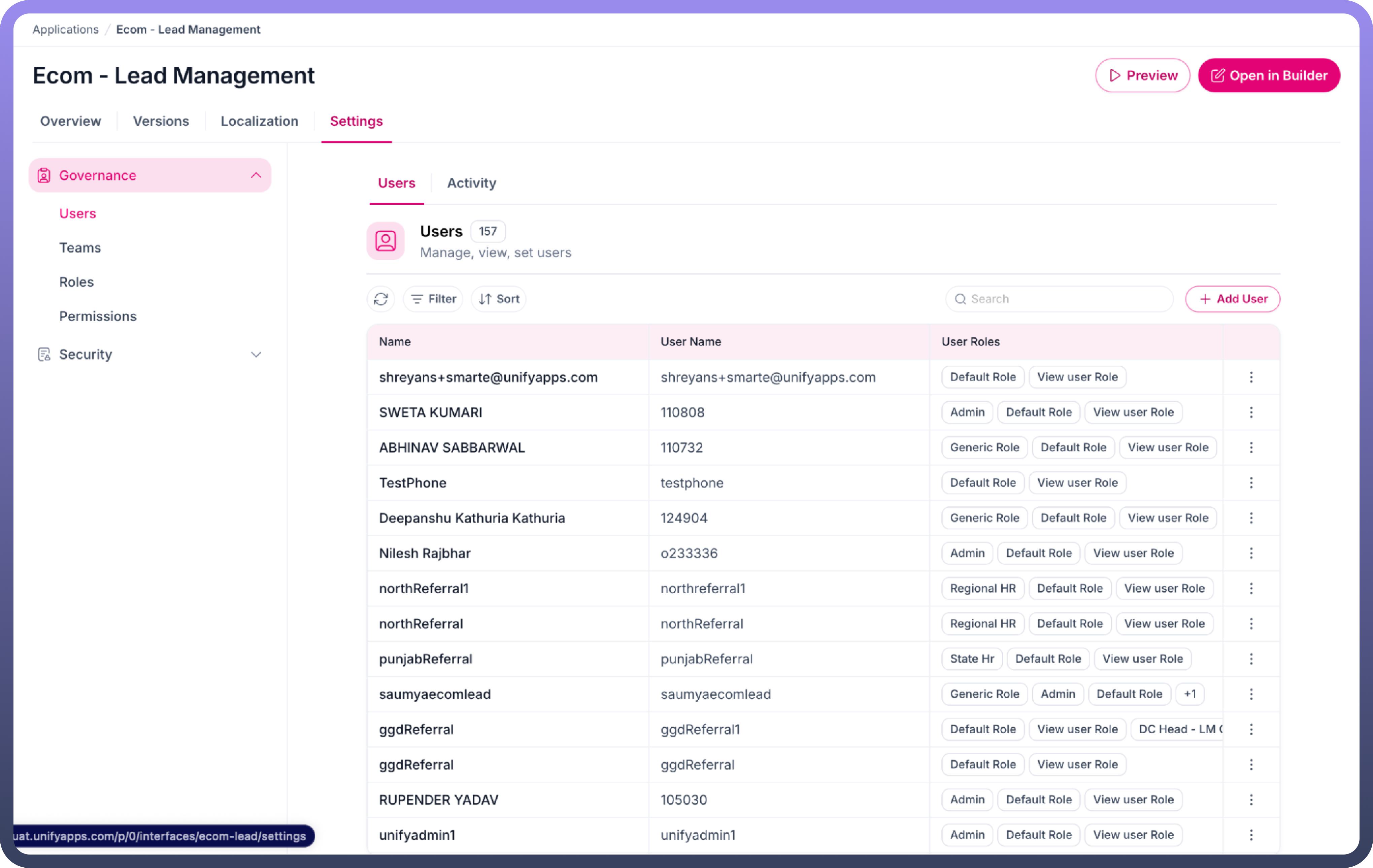1373x868 pixels.
Task: Click the pink Users profile icon
Action: coord(386,241)
